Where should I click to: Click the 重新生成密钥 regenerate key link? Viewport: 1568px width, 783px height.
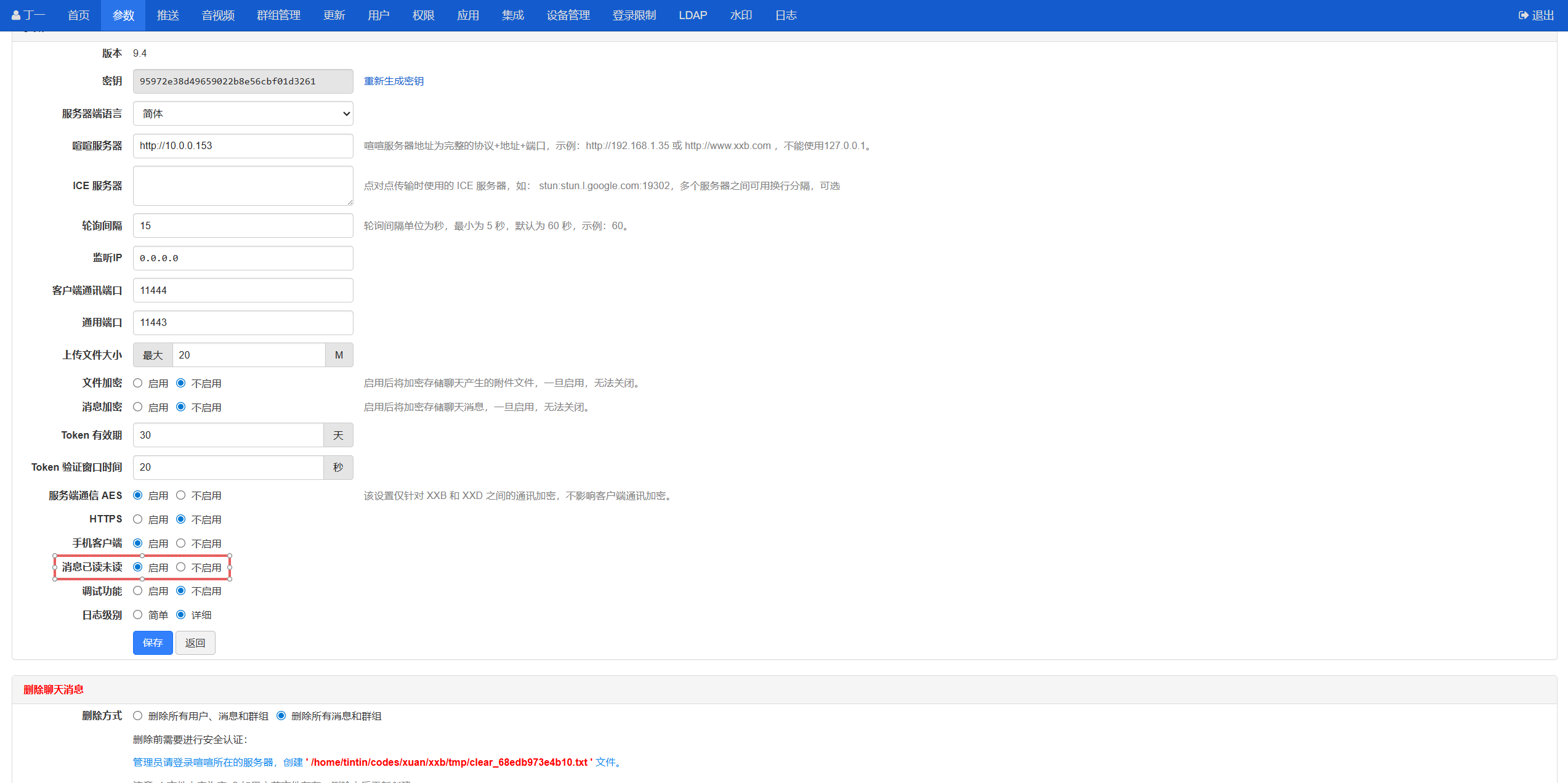tap(394, 81)
